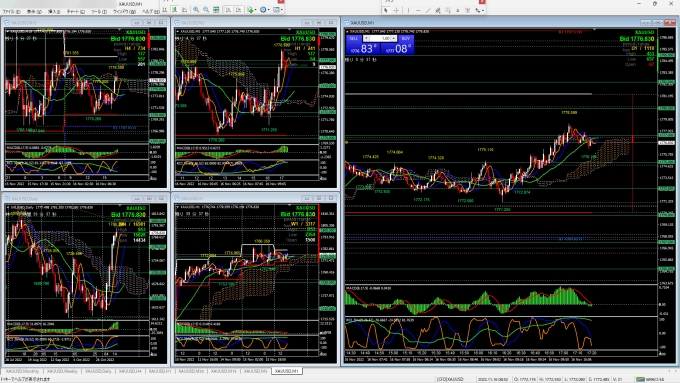Viewport: 680px width, 383px height.
Task: Toggle candlestick chart mode icon
Action: pos(174,10)
